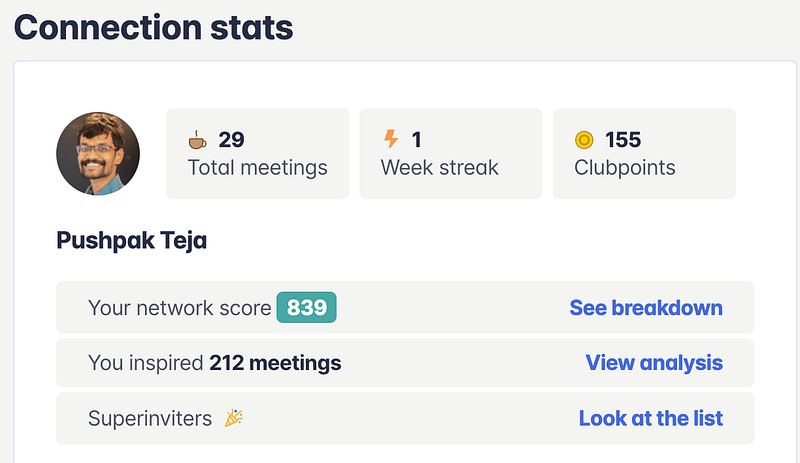800x463 pixels.
Task: Click the Pushpak Teja name
Action: point(132,241)
